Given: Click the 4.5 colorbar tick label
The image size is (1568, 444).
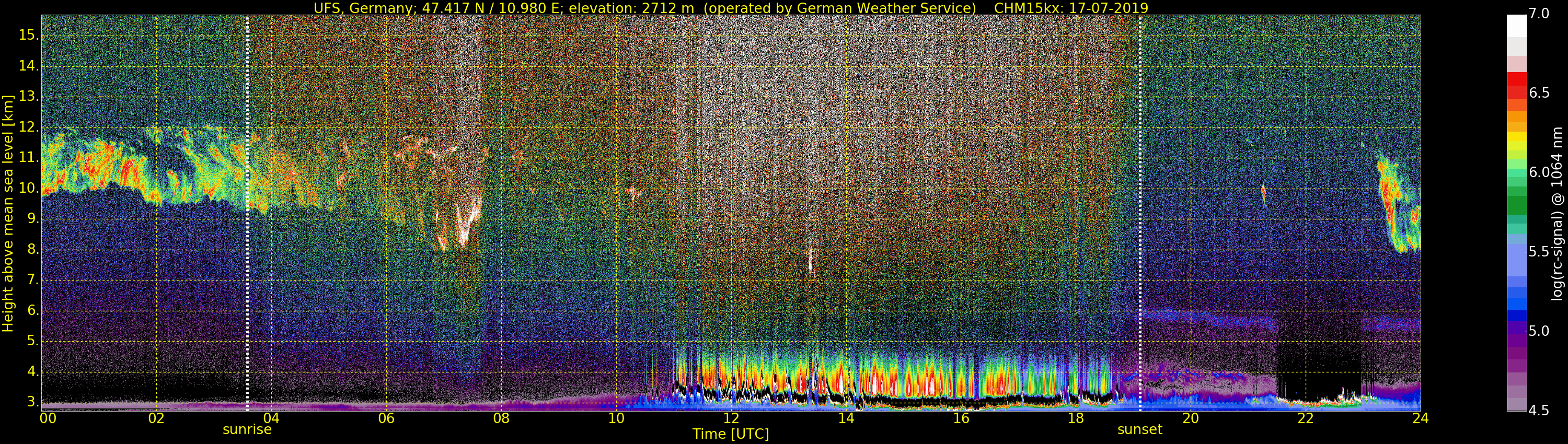Looking at the screenshot, I should pos(1539,411).
